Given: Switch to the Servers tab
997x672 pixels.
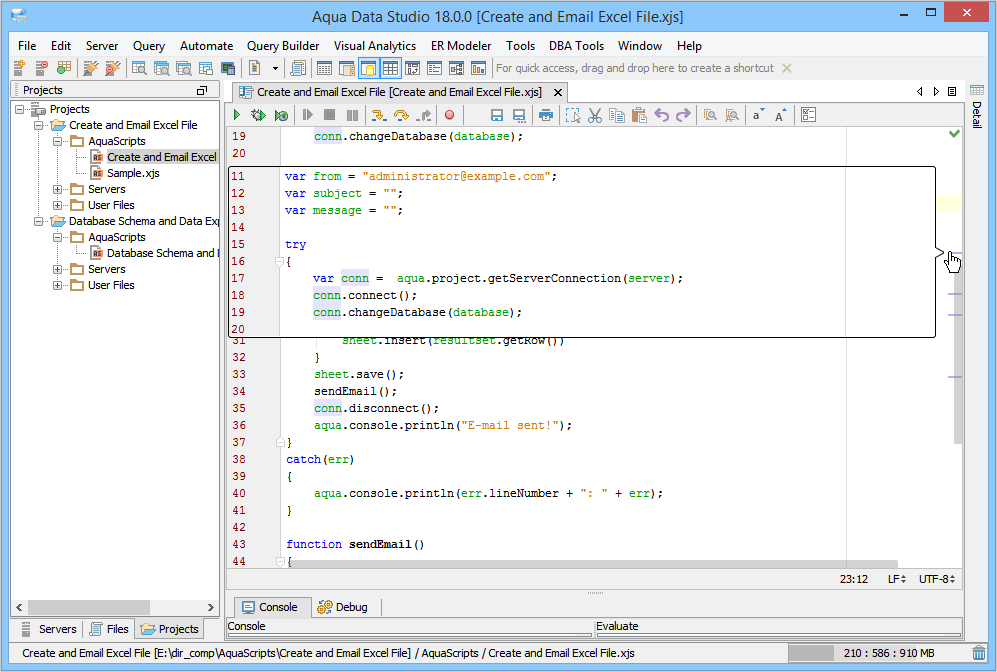Looking at the screenshot, I should [x=50, y=629].
